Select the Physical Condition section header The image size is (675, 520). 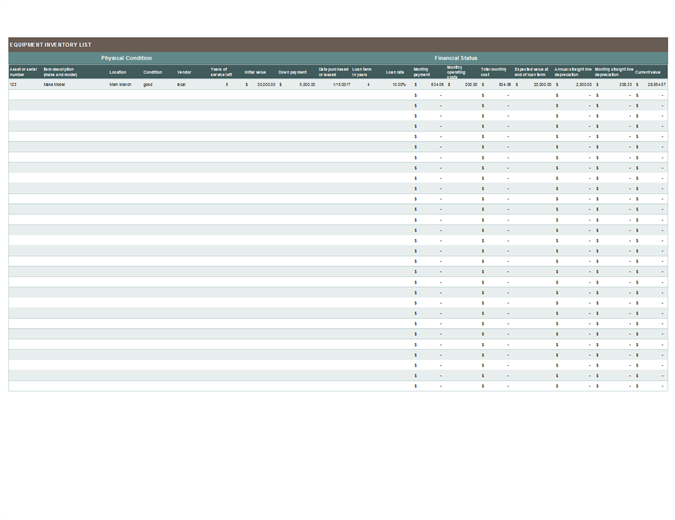pyautogui.click(x=126, y=58)
